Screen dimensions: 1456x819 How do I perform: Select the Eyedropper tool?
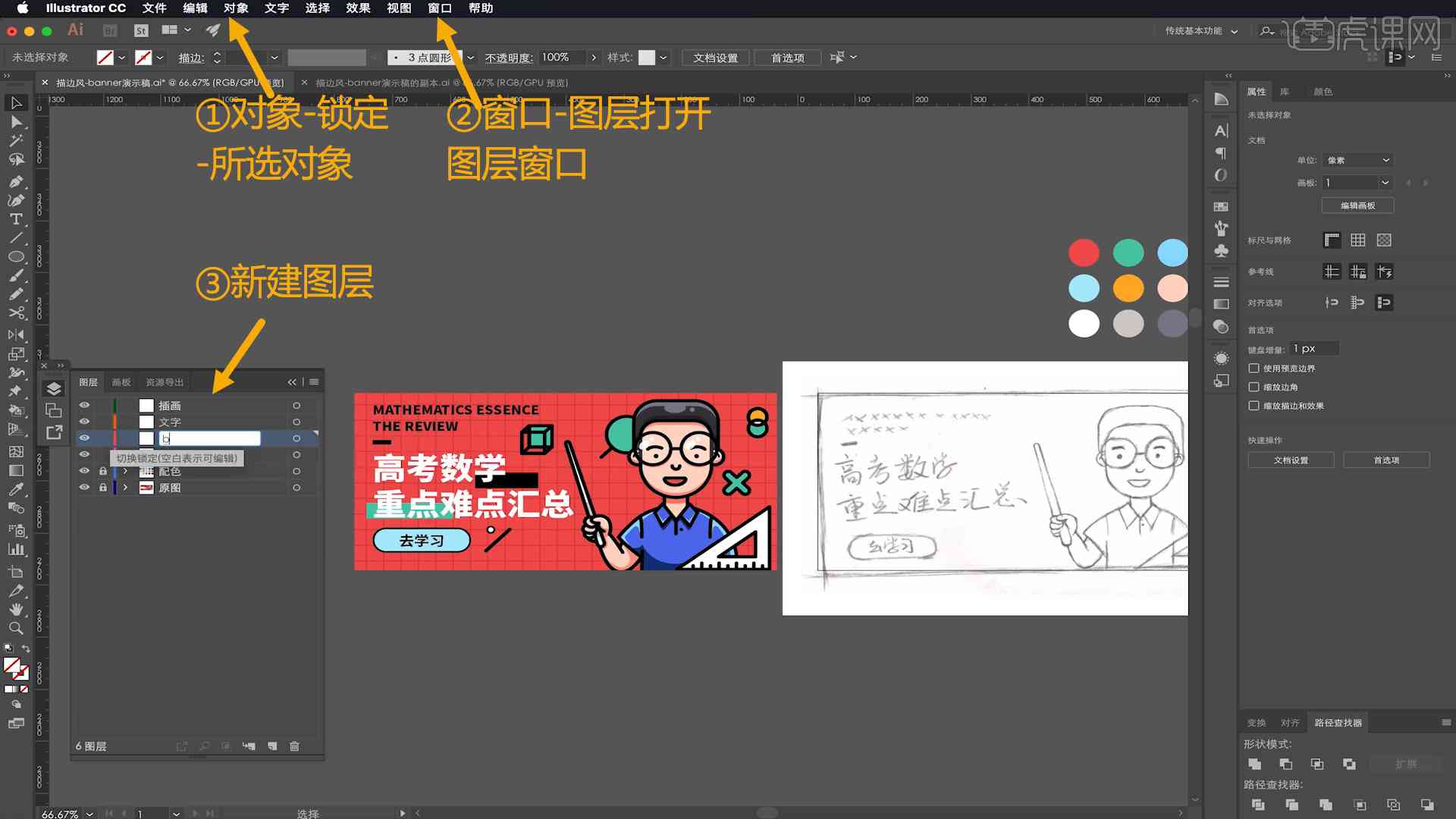click(15, 488)
